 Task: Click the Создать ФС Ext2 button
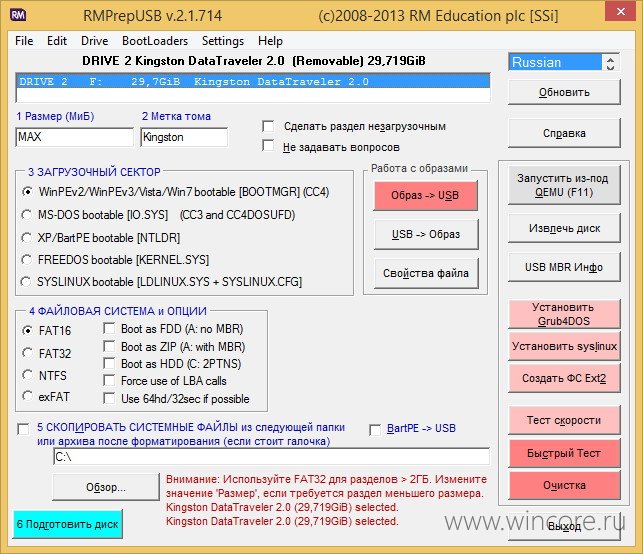564,378
